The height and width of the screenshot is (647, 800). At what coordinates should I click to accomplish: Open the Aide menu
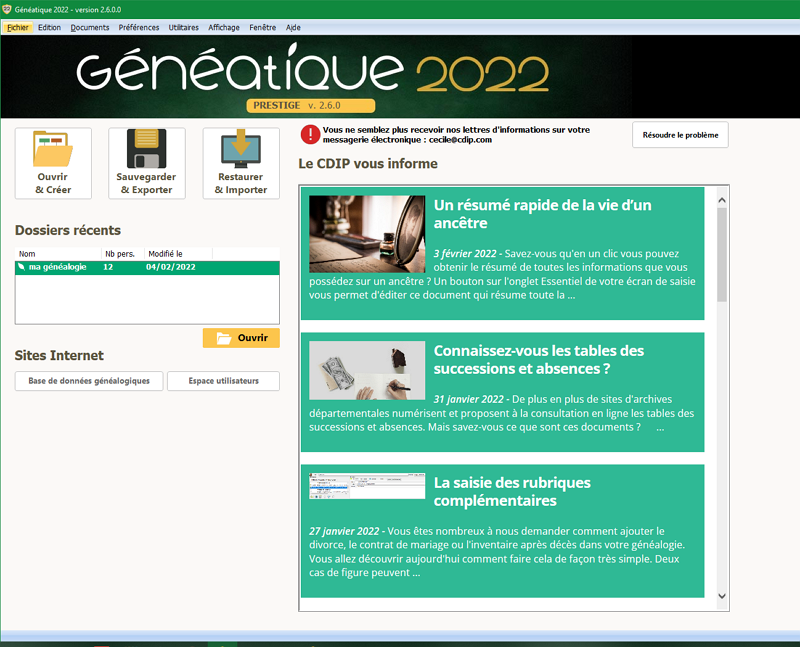point(293,28)
